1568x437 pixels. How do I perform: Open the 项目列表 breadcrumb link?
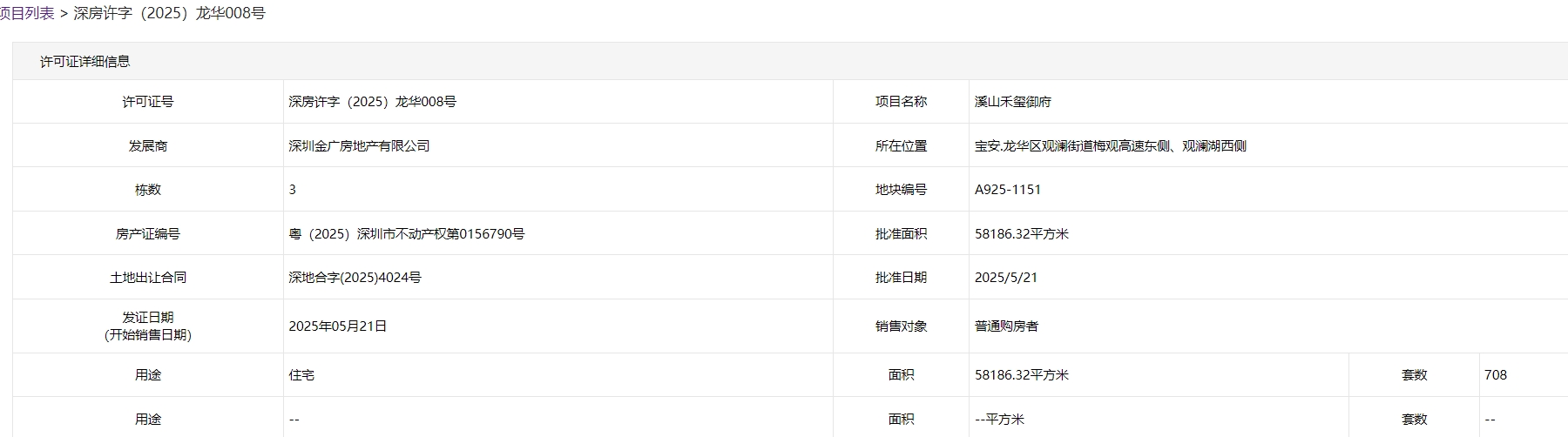coord(27,13)
